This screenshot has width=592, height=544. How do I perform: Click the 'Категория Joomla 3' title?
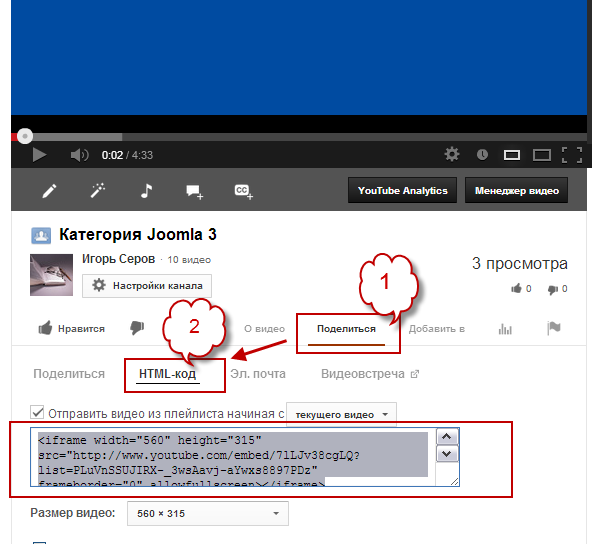point(138,235)
